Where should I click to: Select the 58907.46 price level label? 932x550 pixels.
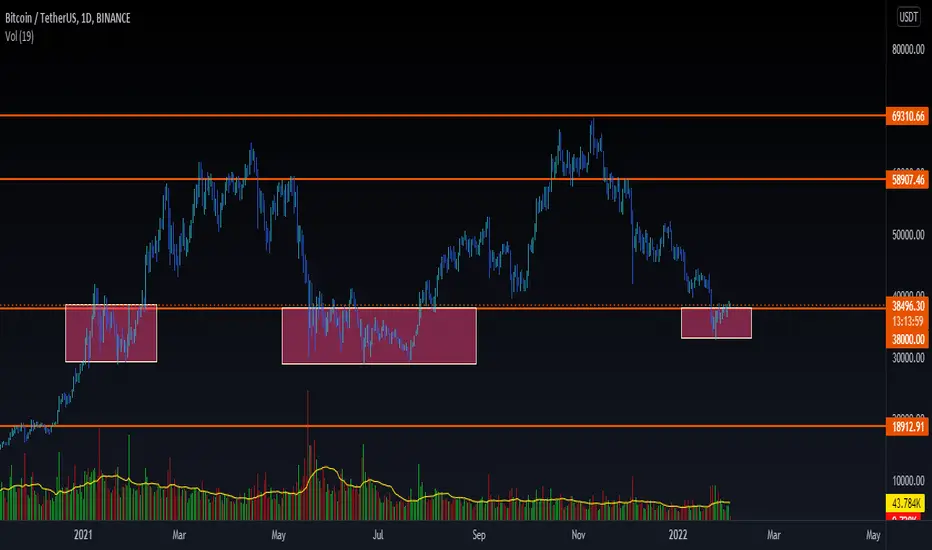click(x=908, y=180)
